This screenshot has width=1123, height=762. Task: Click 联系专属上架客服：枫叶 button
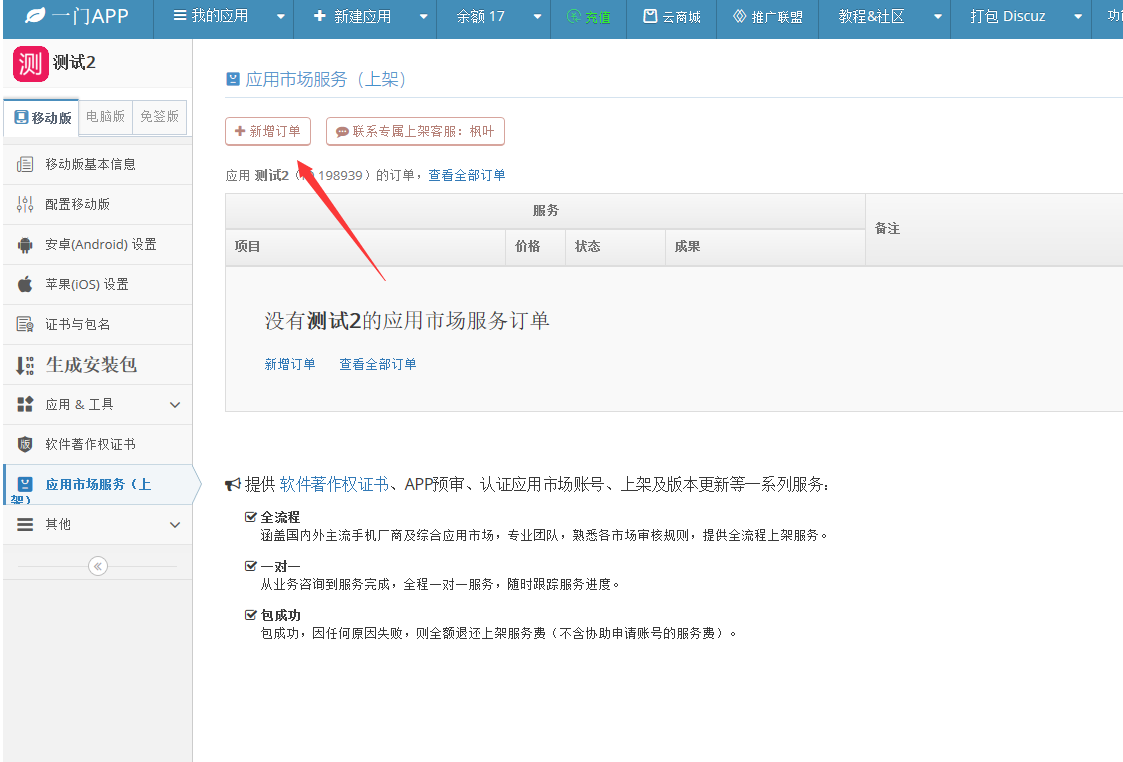[x=415, y=132]
